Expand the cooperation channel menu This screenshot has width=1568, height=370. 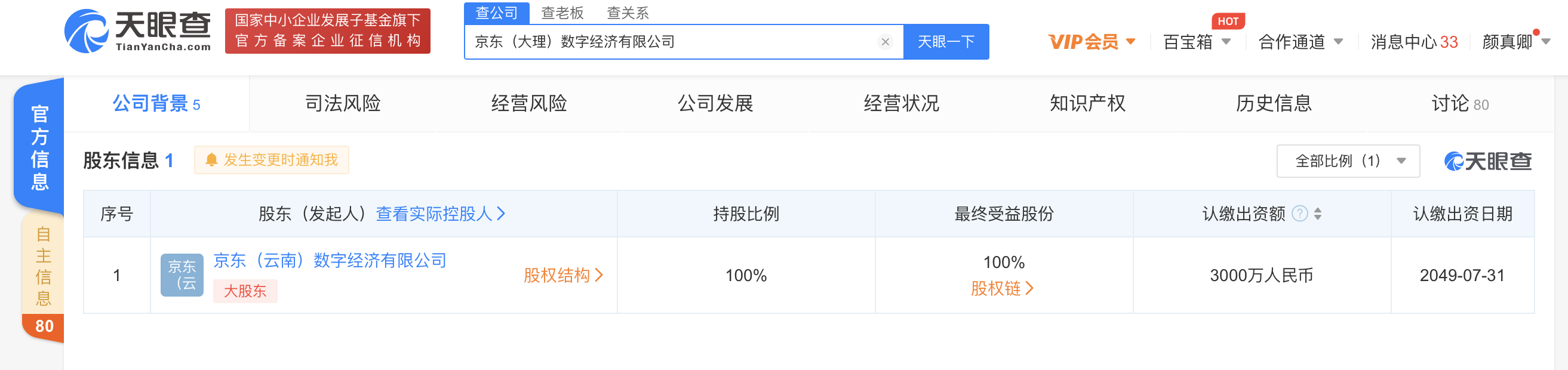click(x=1300, y=42)
